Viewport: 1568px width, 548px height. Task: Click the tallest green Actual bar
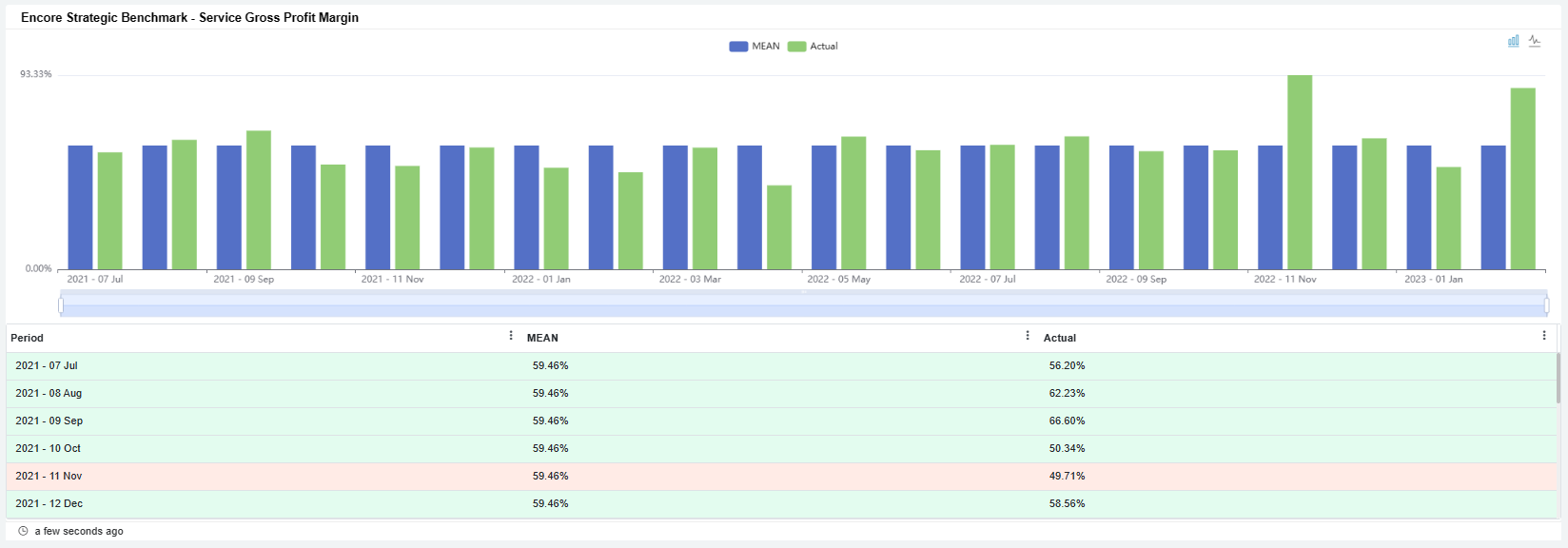1300,171
